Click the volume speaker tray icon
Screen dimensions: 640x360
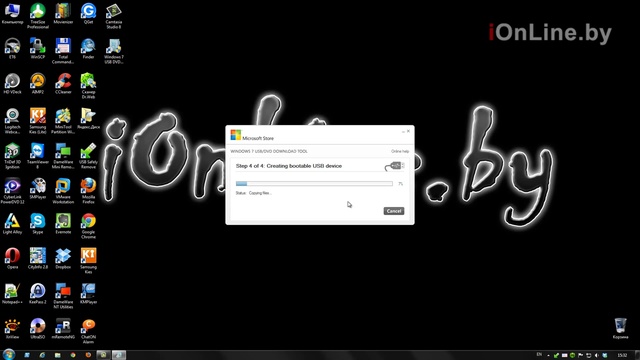[597, 356]
